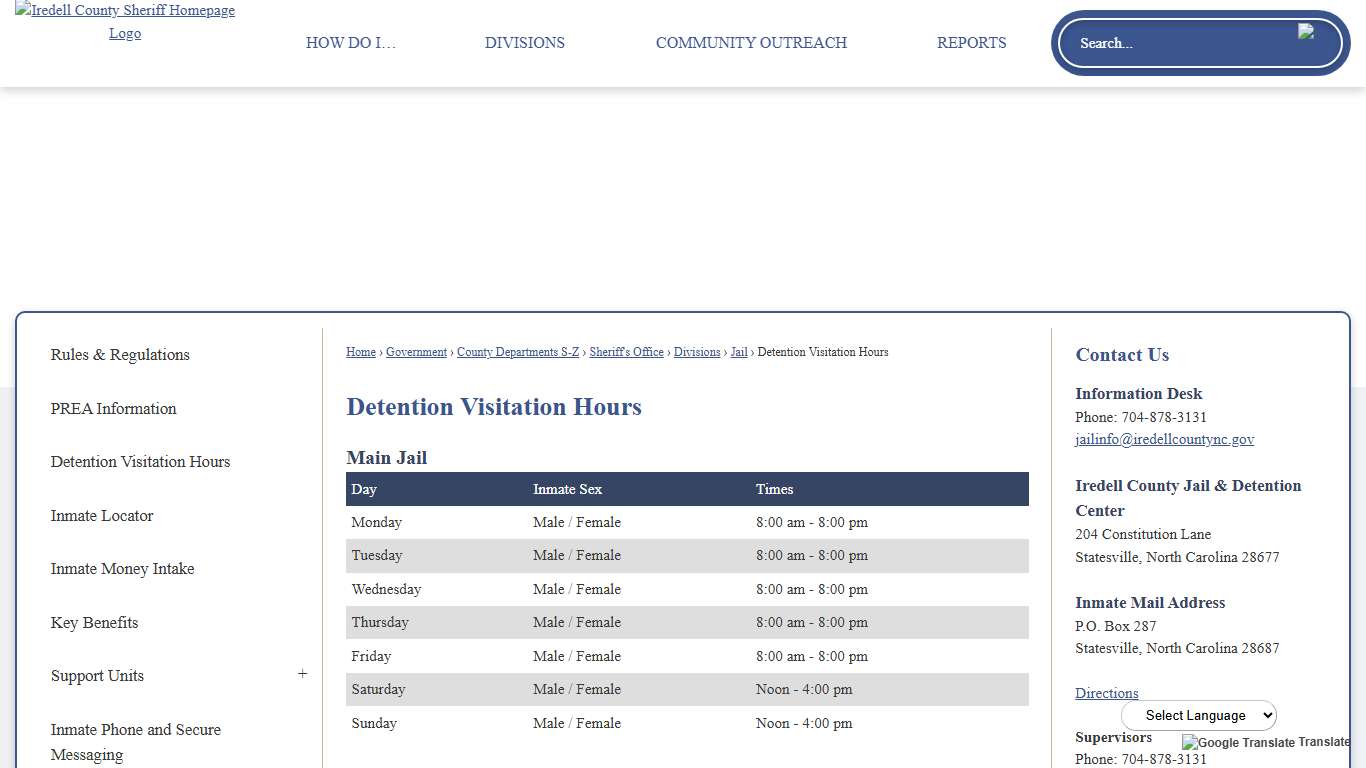Click the Iredell County Sheriff homepage logo
Screen dimensions: 1366x768
point(124,21)
